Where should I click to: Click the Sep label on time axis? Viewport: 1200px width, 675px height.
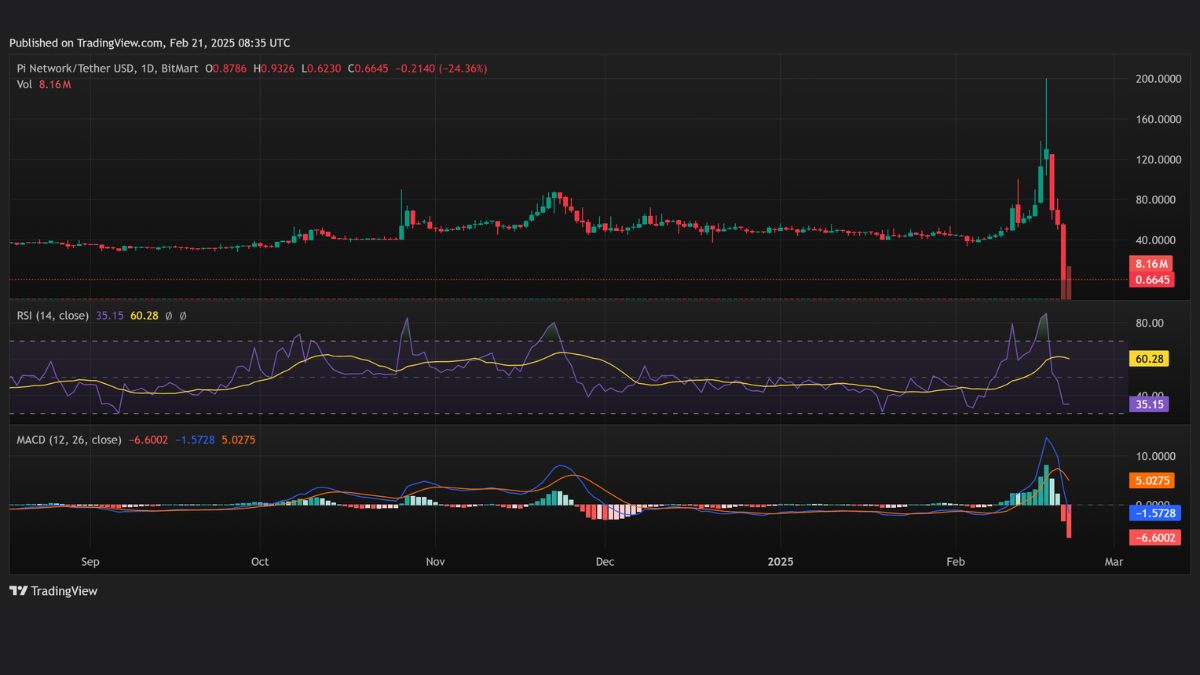coord(91,562)
